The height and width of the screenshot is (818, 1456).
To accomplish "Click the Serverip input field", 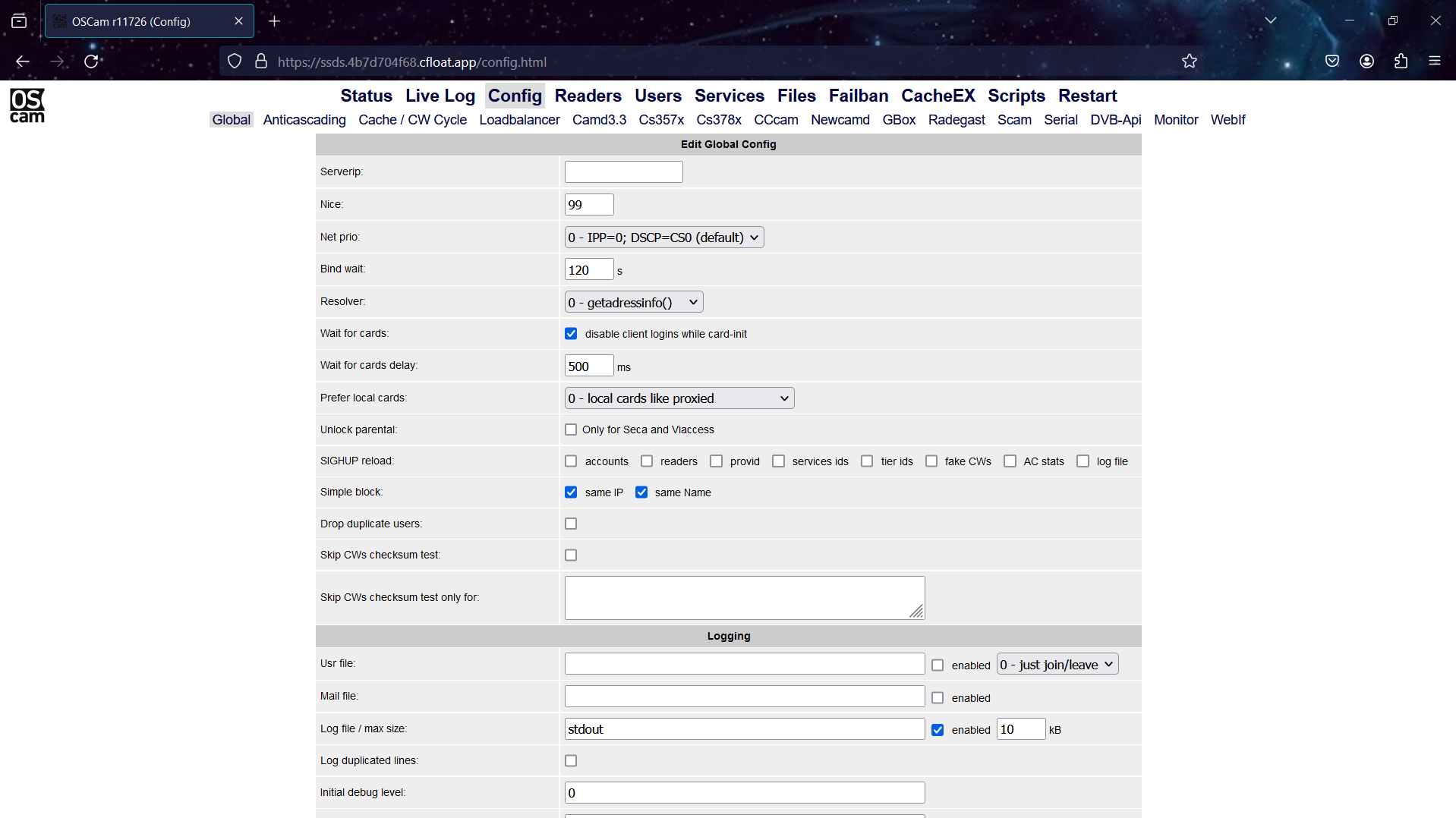I will tap(624, 172).
